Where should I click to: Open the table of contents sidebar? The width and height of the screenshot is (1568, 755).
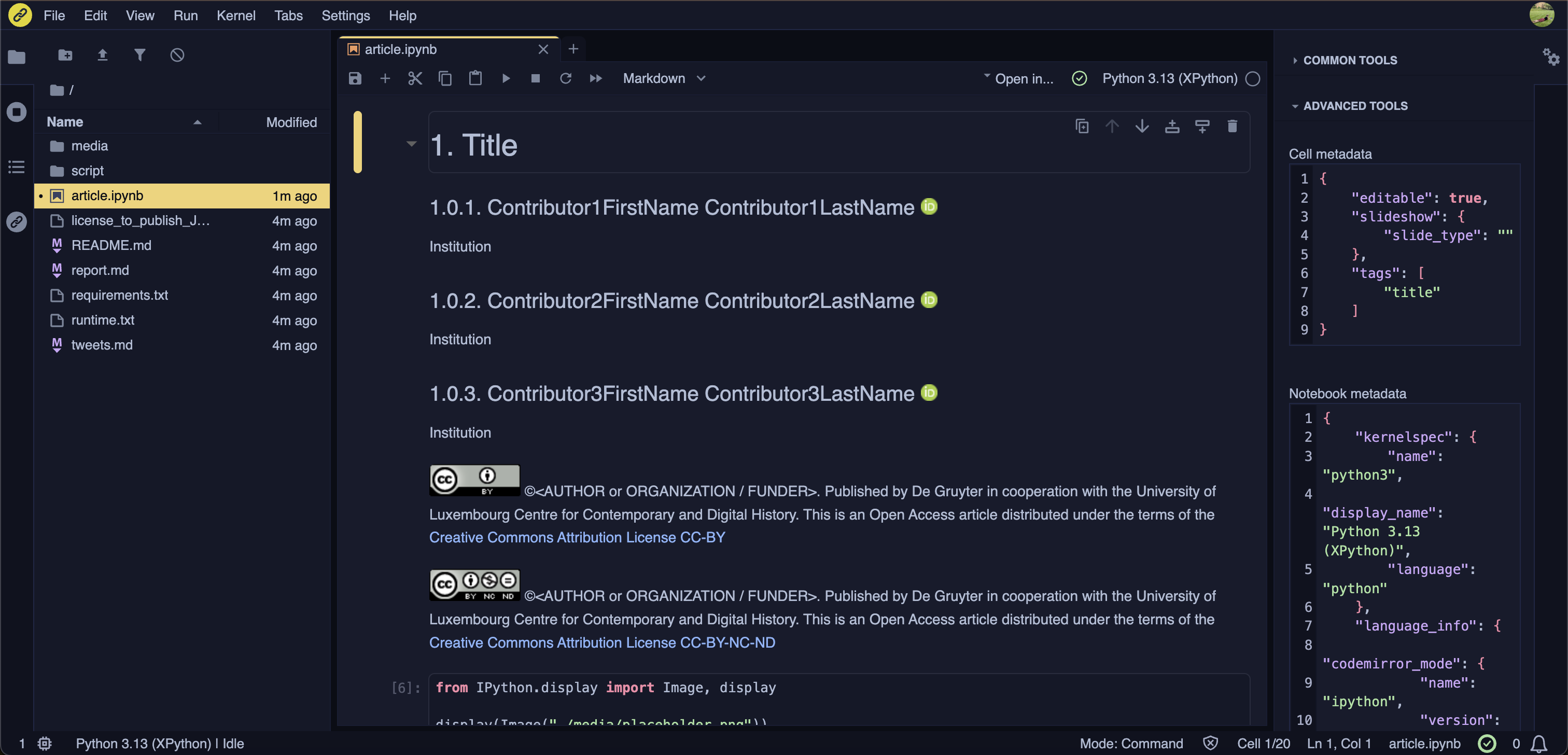point(17,167)
